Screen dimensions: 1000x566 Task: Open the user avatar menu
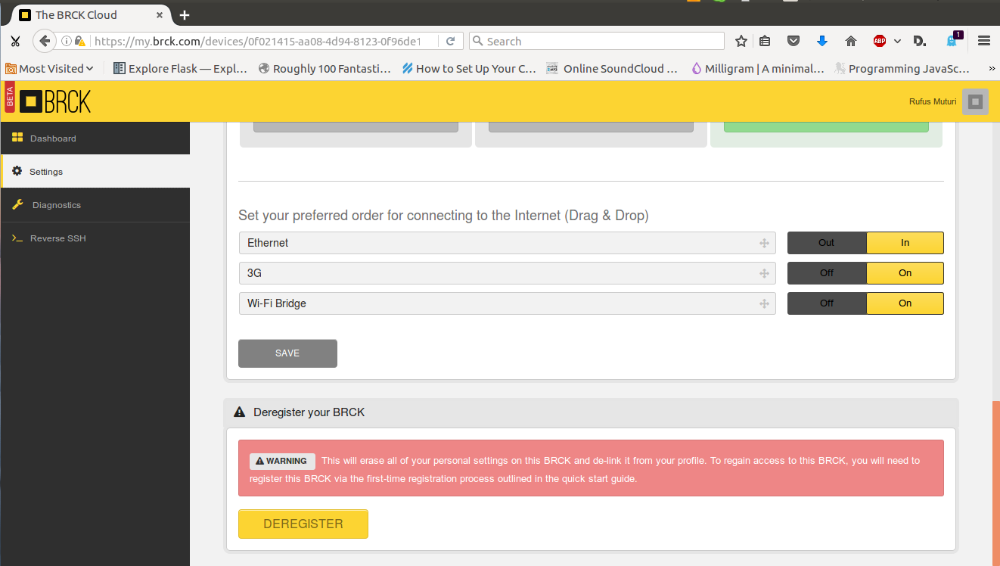click(974, 101)
